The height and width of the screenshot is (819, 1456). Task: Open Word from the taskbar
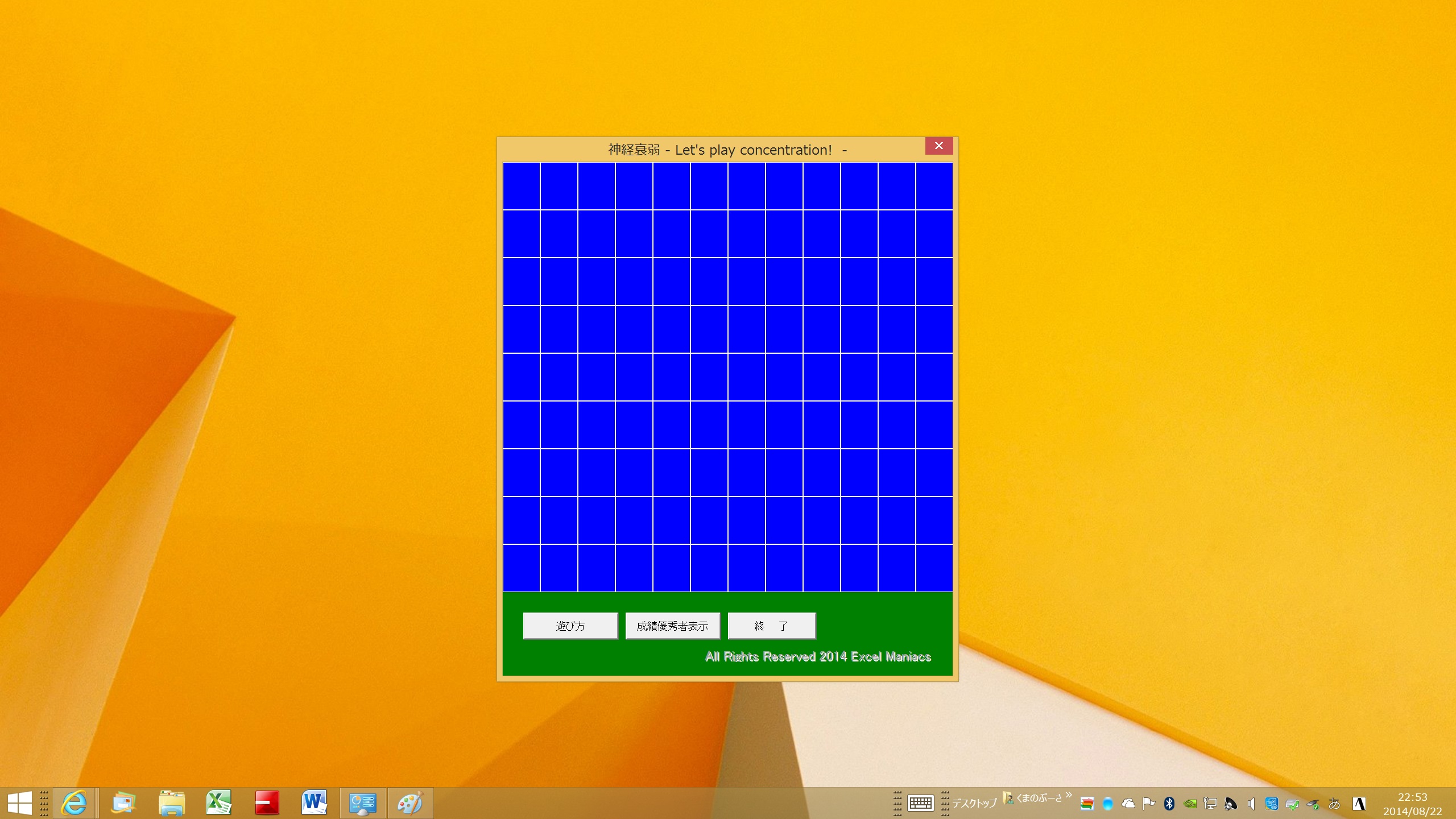pos(315,803)
